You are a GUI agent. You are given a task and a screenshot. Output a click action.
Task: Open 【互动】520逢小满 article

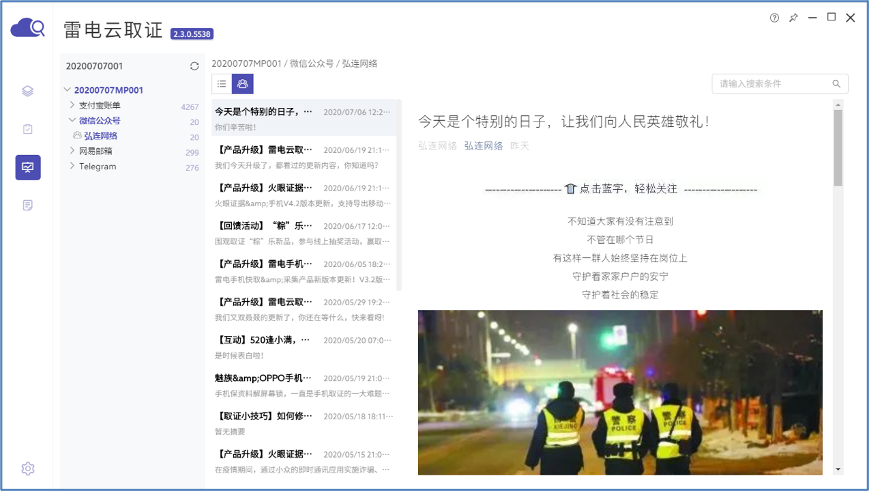coord(304,347)
